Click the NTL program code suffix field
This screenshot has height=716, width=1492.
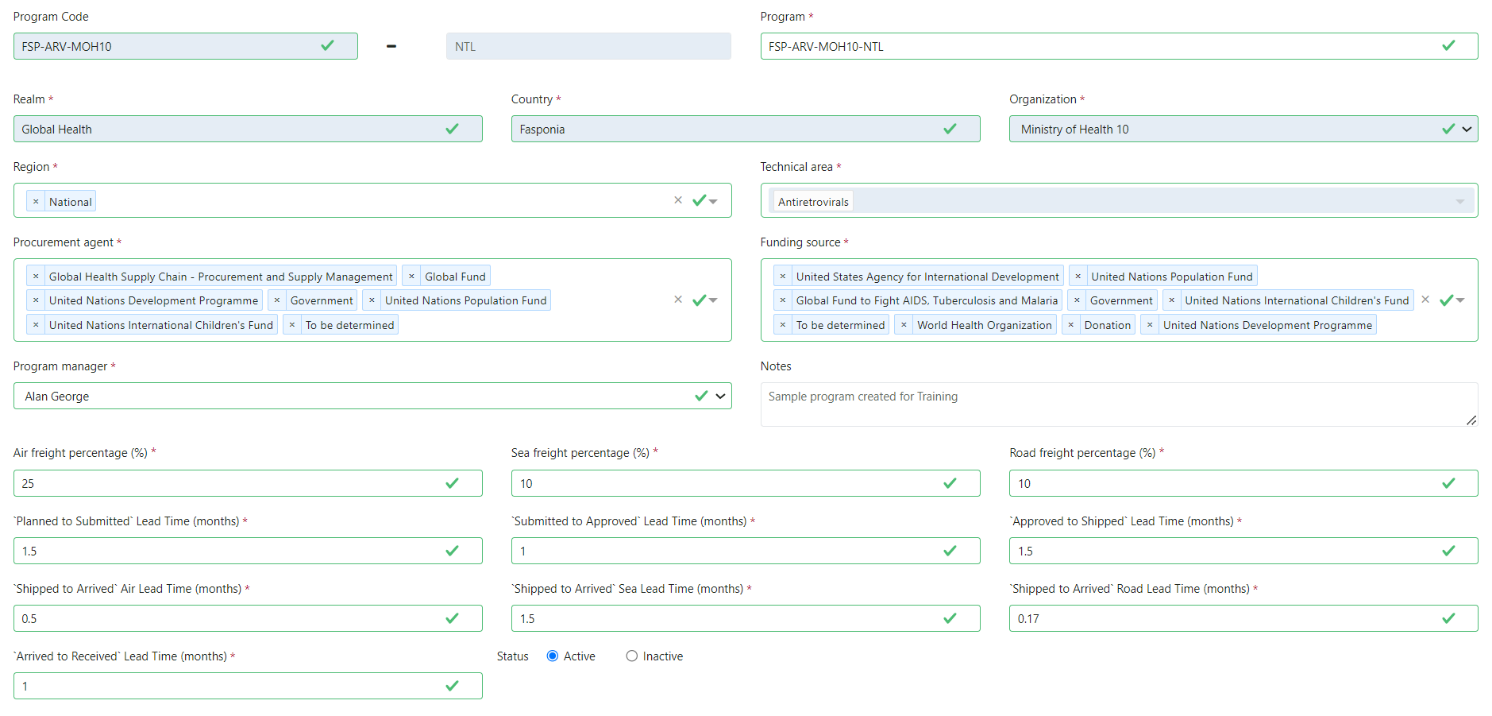click(x=589, y=46)
